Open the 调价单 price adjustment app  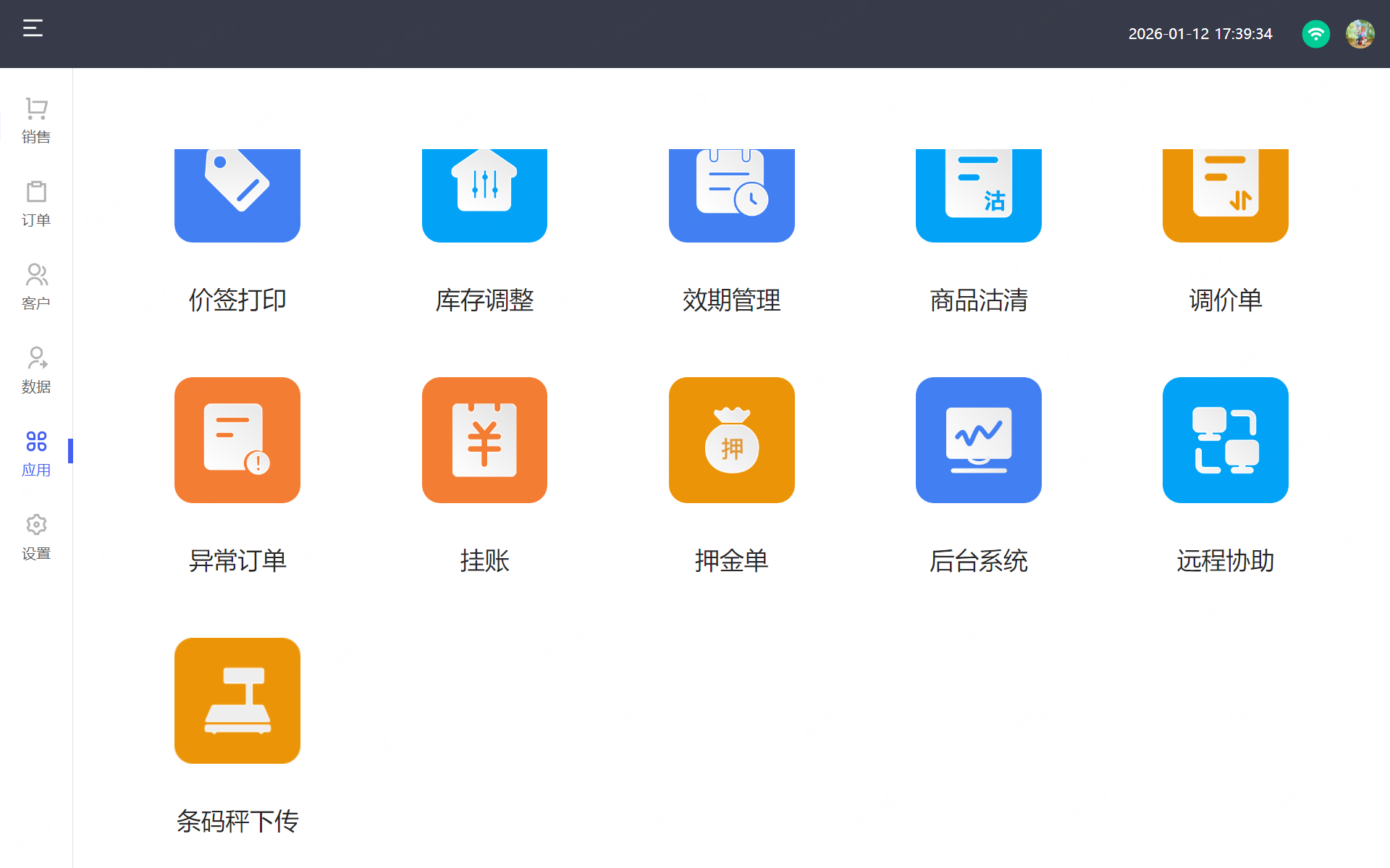1225,195
